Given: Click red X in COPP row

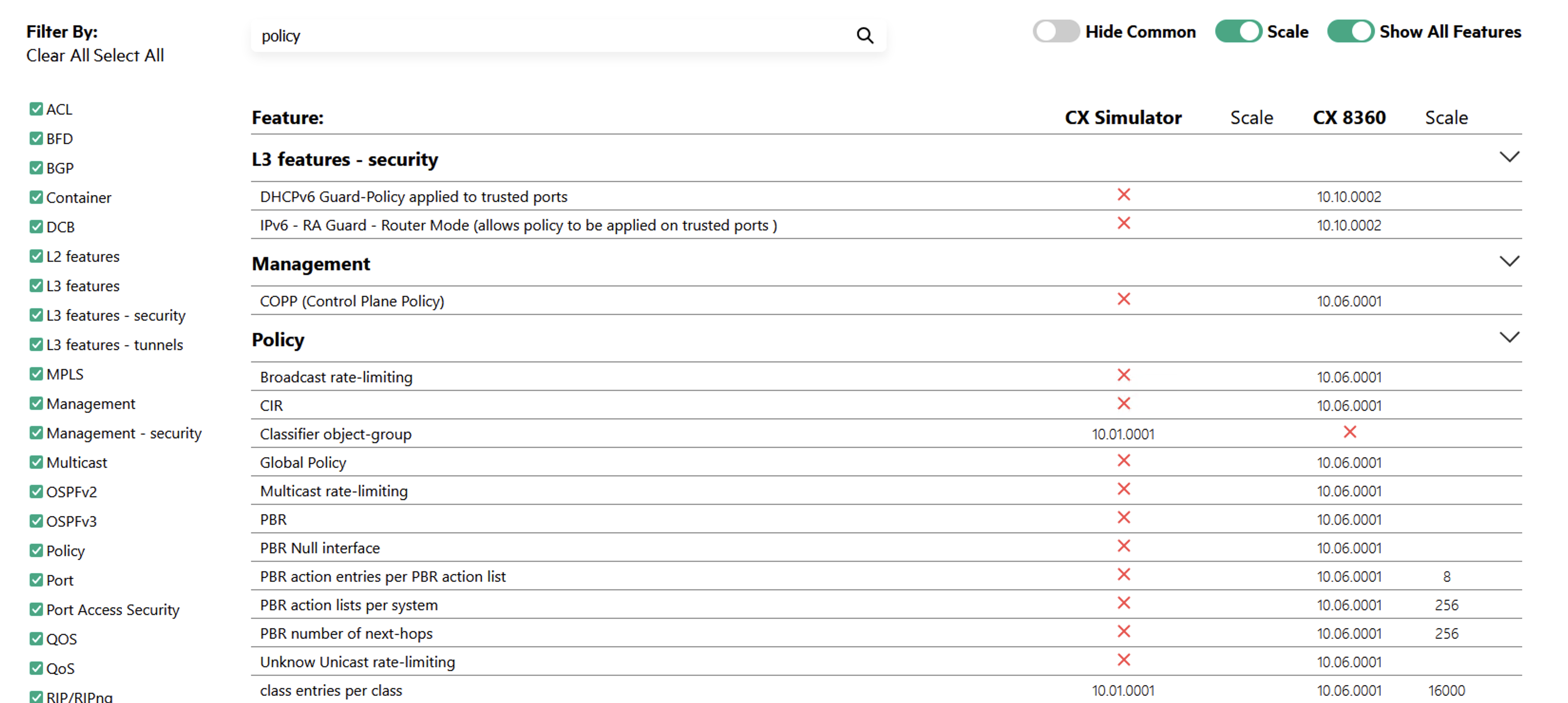Looking at the screenshot, I should point(1124,299).
